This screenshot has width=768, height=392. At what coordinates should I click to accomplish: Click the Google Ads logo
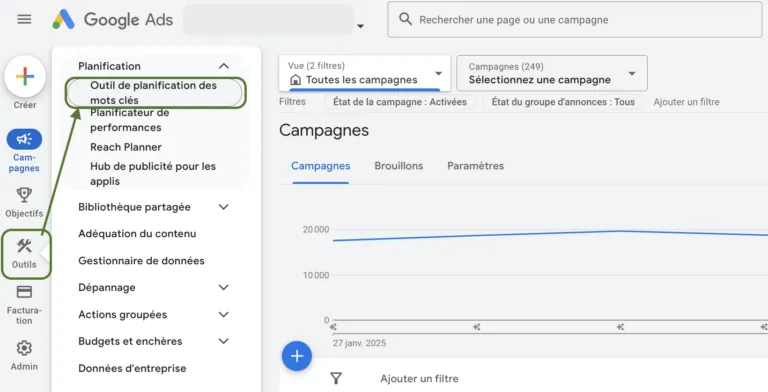coord(113,20)
